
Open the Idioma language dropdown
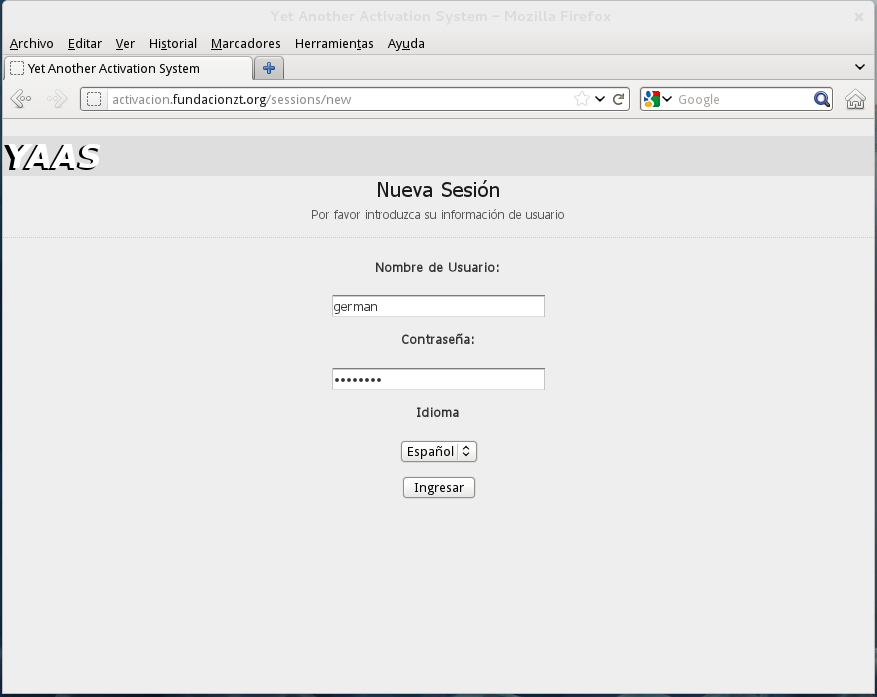438,452
